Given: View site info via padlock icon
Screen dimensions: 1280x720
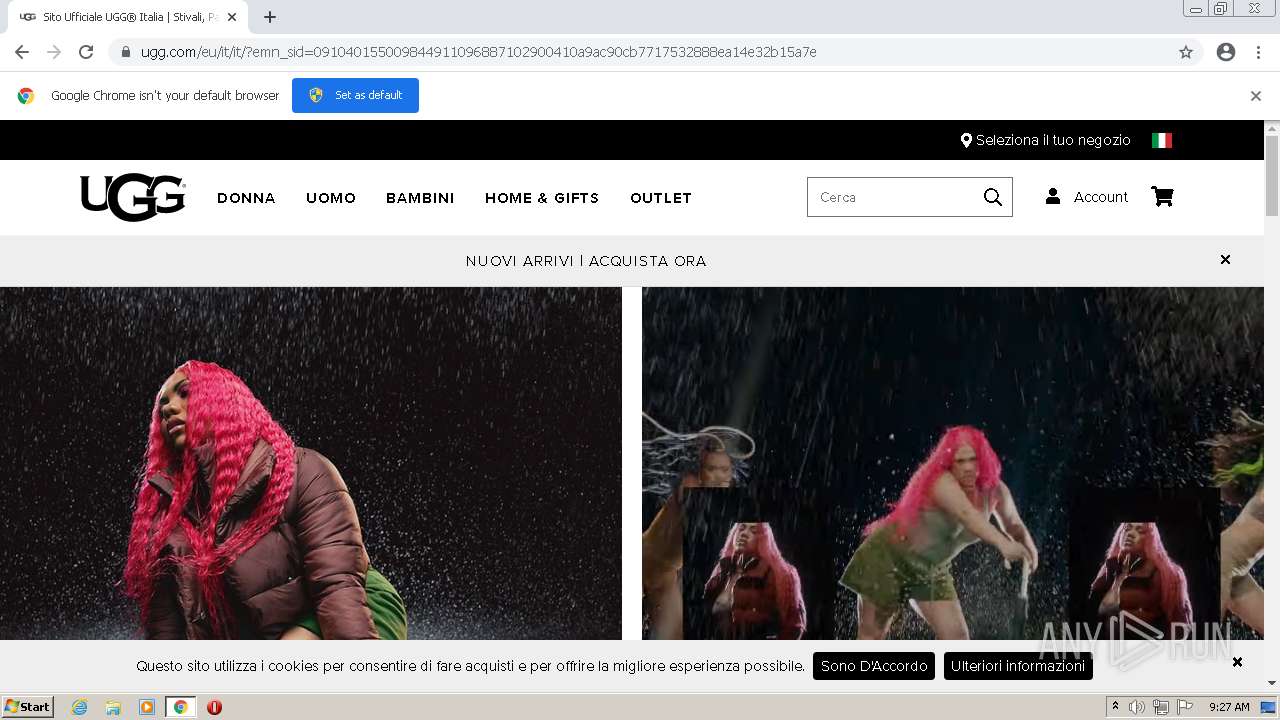Looking at the screenshot, I should coord(125,52).
